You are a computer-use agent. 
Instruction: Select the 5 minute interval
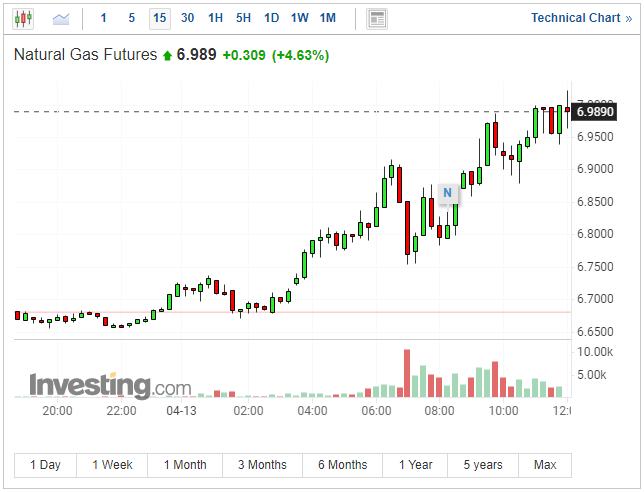[131, 18]
